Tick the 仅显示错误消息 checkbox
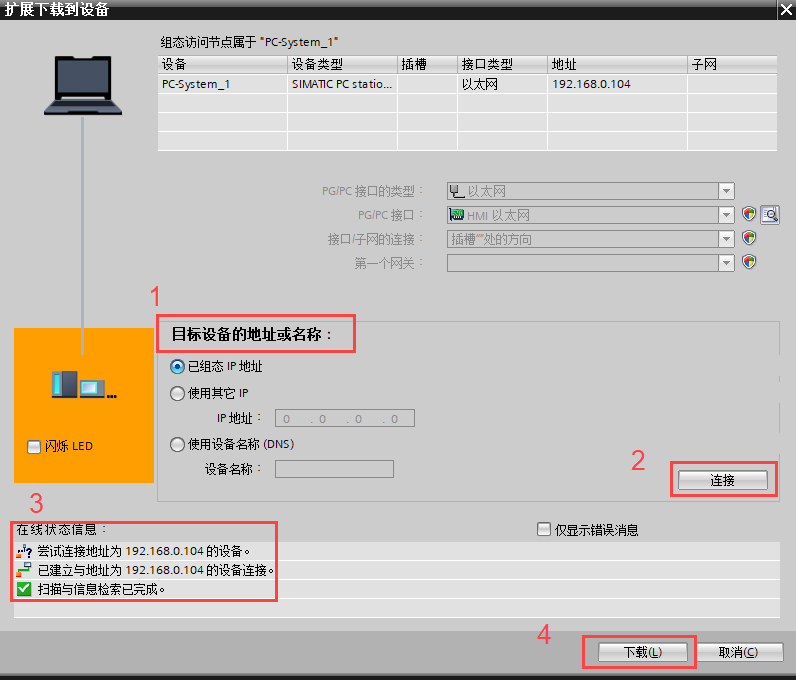 coord(544,529)
